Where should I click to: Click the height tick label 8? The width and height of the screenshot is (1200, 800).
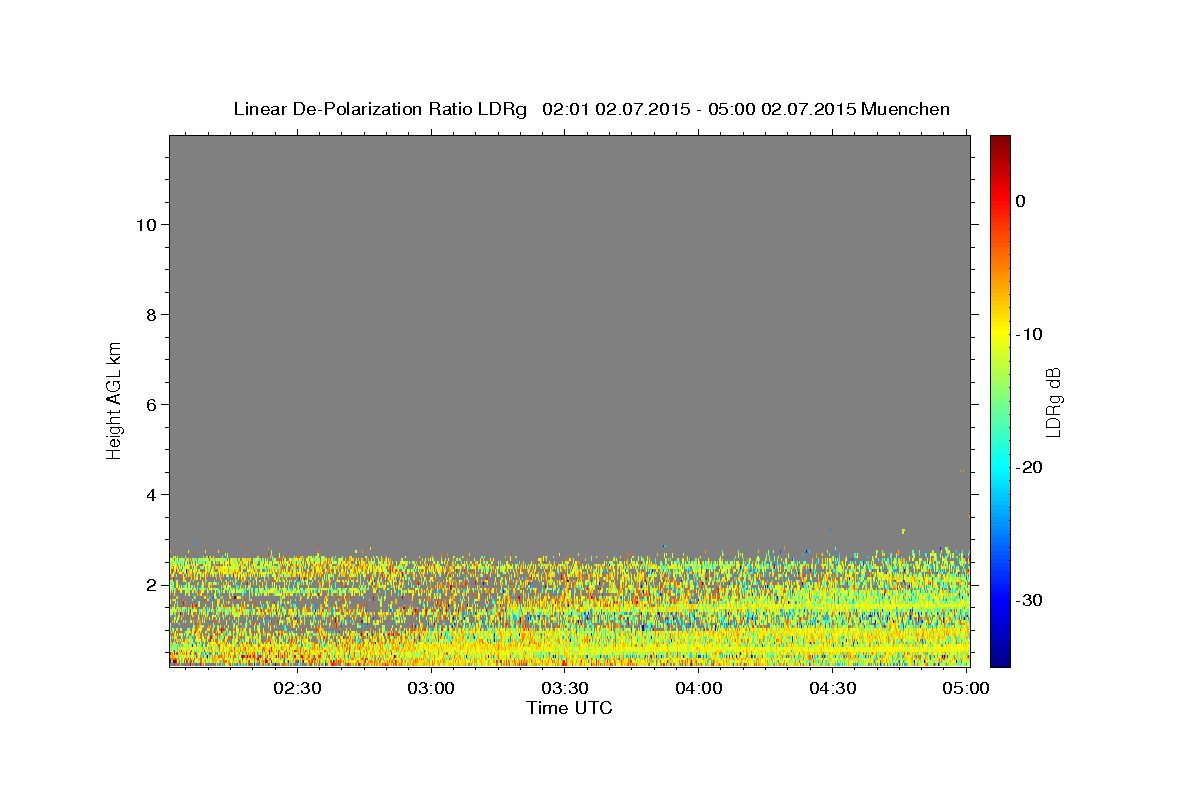(152, 314)
